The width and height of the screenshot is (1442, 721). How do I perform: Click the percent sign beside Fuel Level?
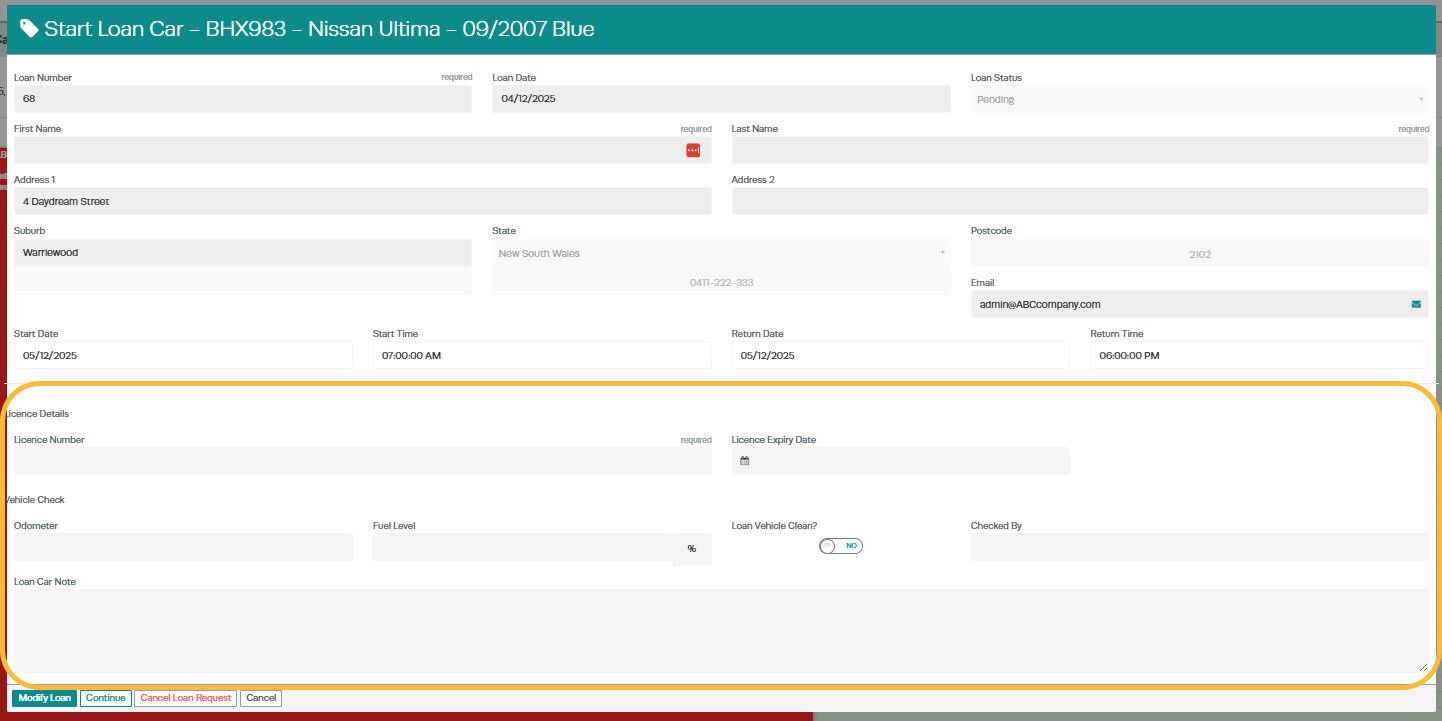tap(692, 548)
